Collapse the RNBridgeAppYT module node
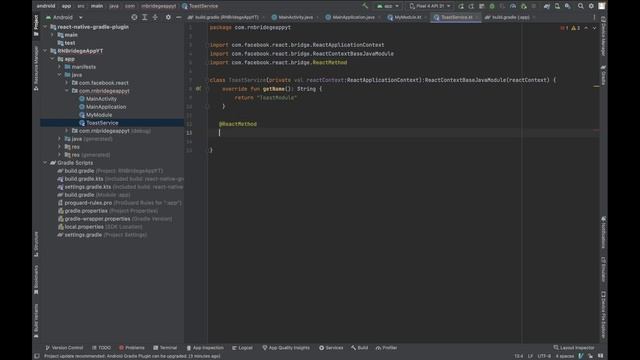This screenshot has height=360, width=640. [x=45, y=51]
